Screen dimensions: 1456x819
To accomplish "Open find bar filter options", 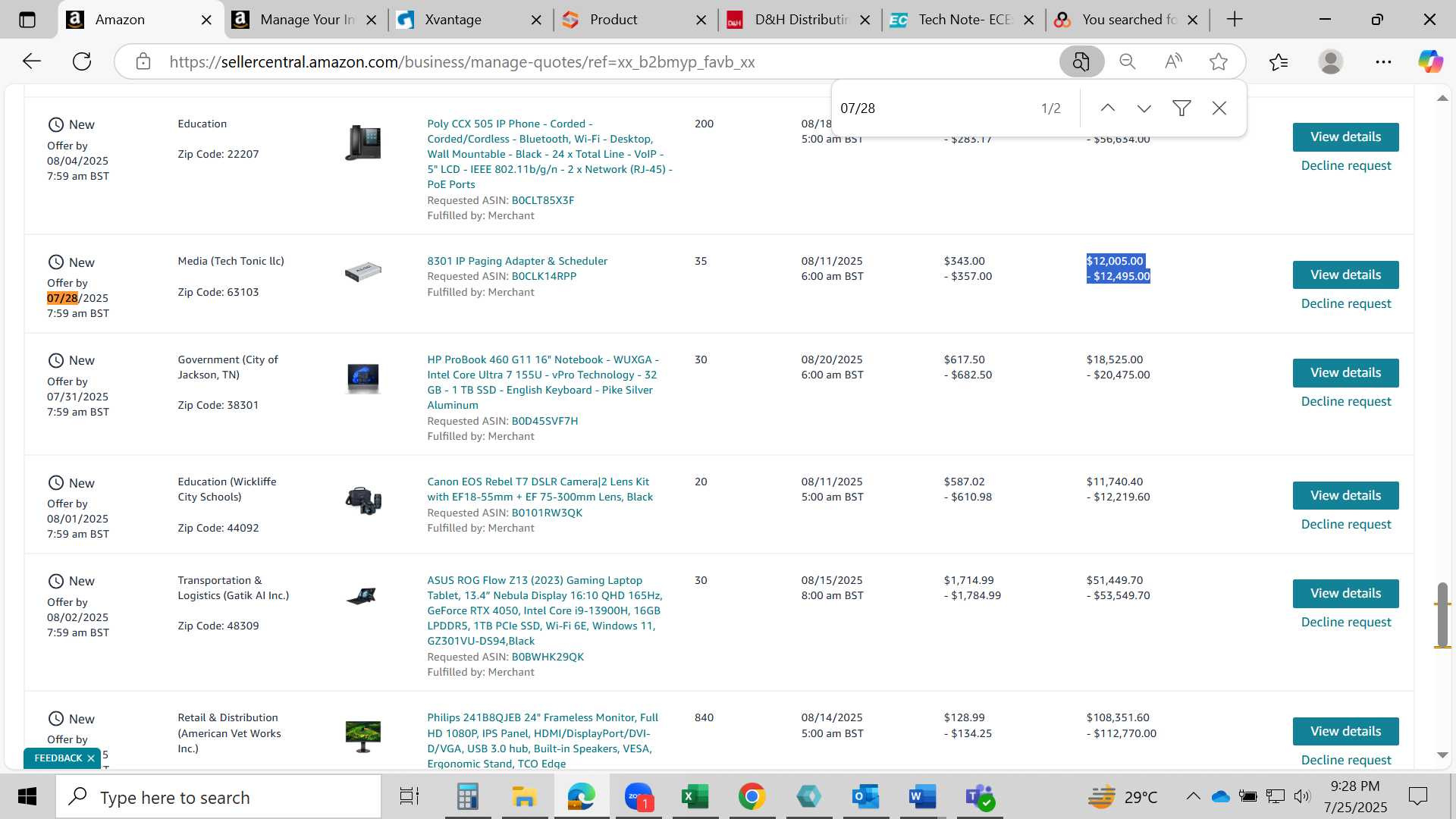I will pos(1181,108).
